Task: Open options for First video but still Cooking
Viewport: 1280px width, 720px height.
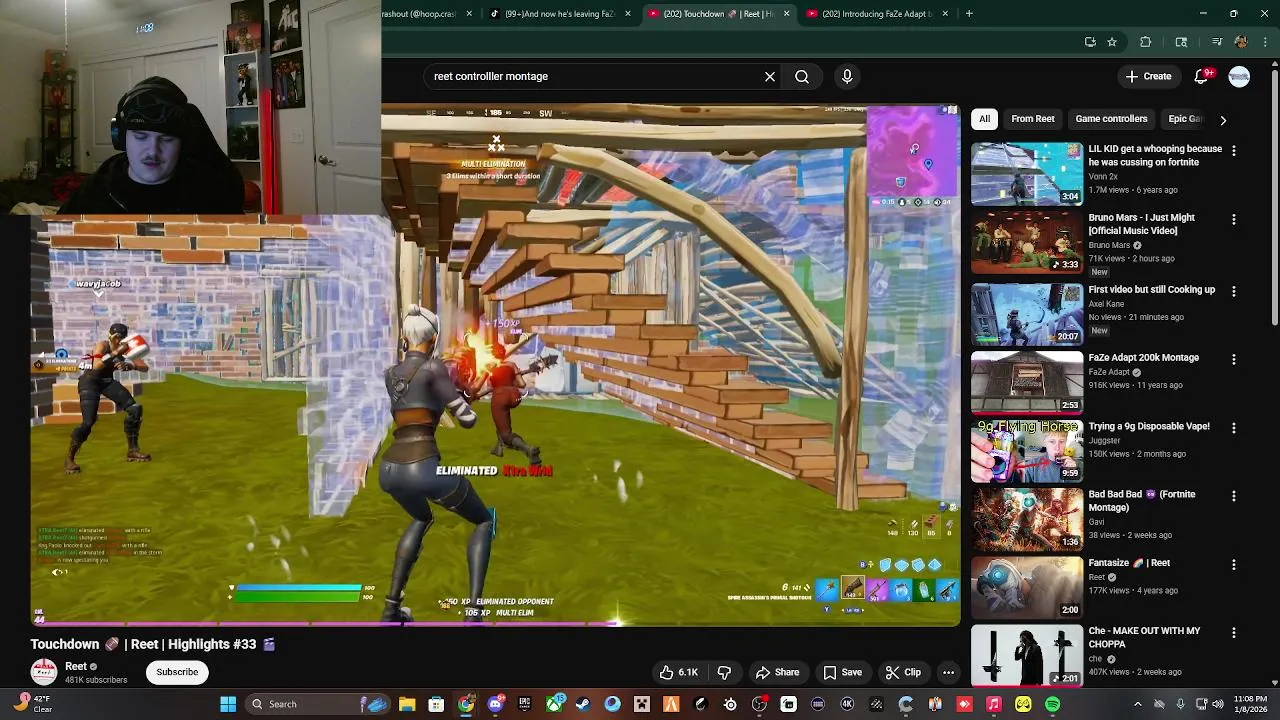Action: [x=1234, y=291]
